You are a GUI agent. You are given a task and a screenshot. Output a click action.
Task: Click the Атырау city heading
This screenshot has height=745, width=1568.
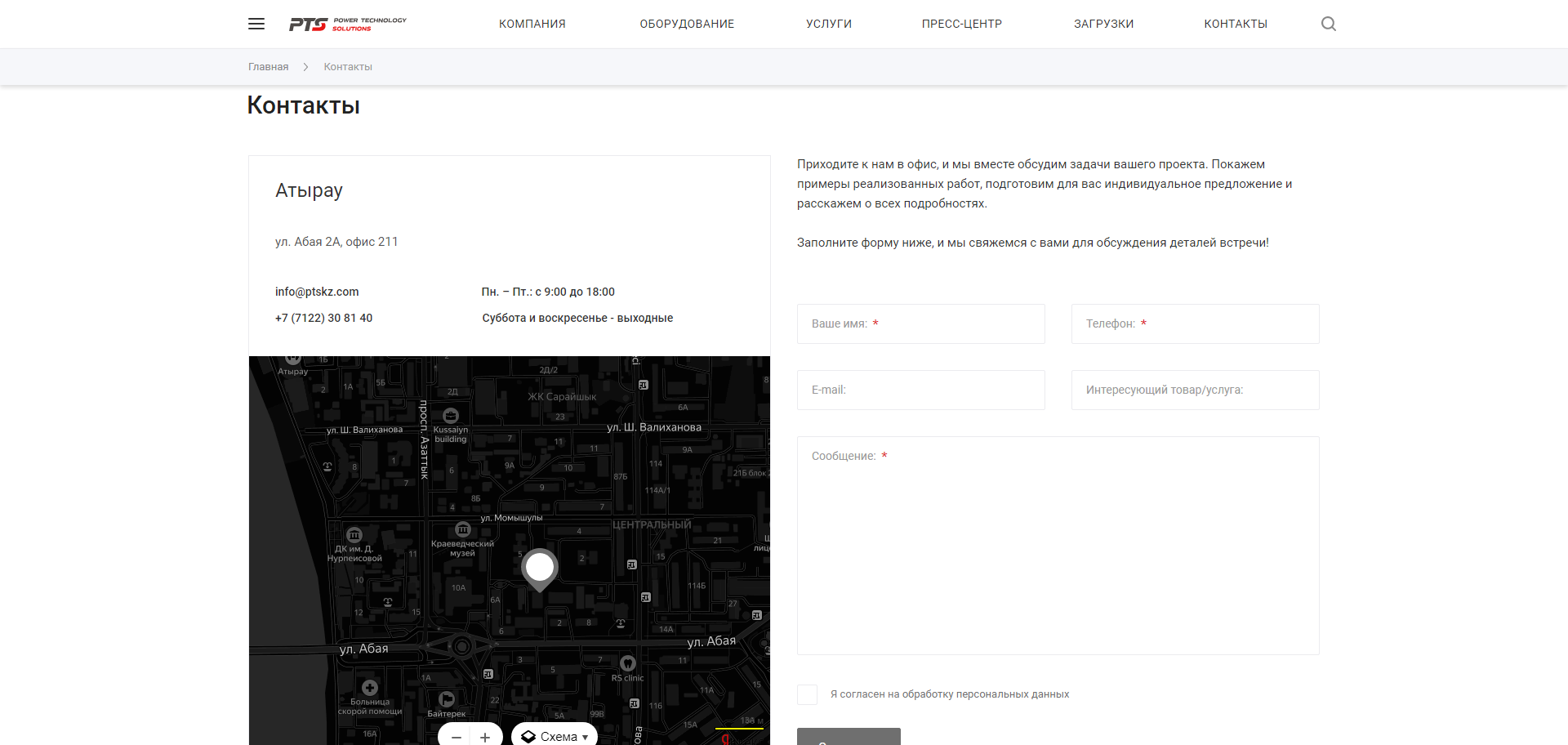coord(309,190)
